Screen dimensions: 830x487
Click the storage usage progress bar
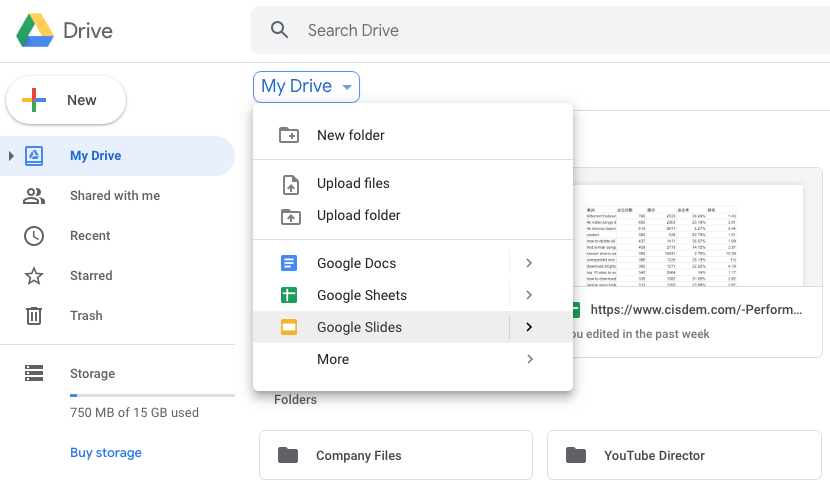pyautogui.click(x=152, y=395)
